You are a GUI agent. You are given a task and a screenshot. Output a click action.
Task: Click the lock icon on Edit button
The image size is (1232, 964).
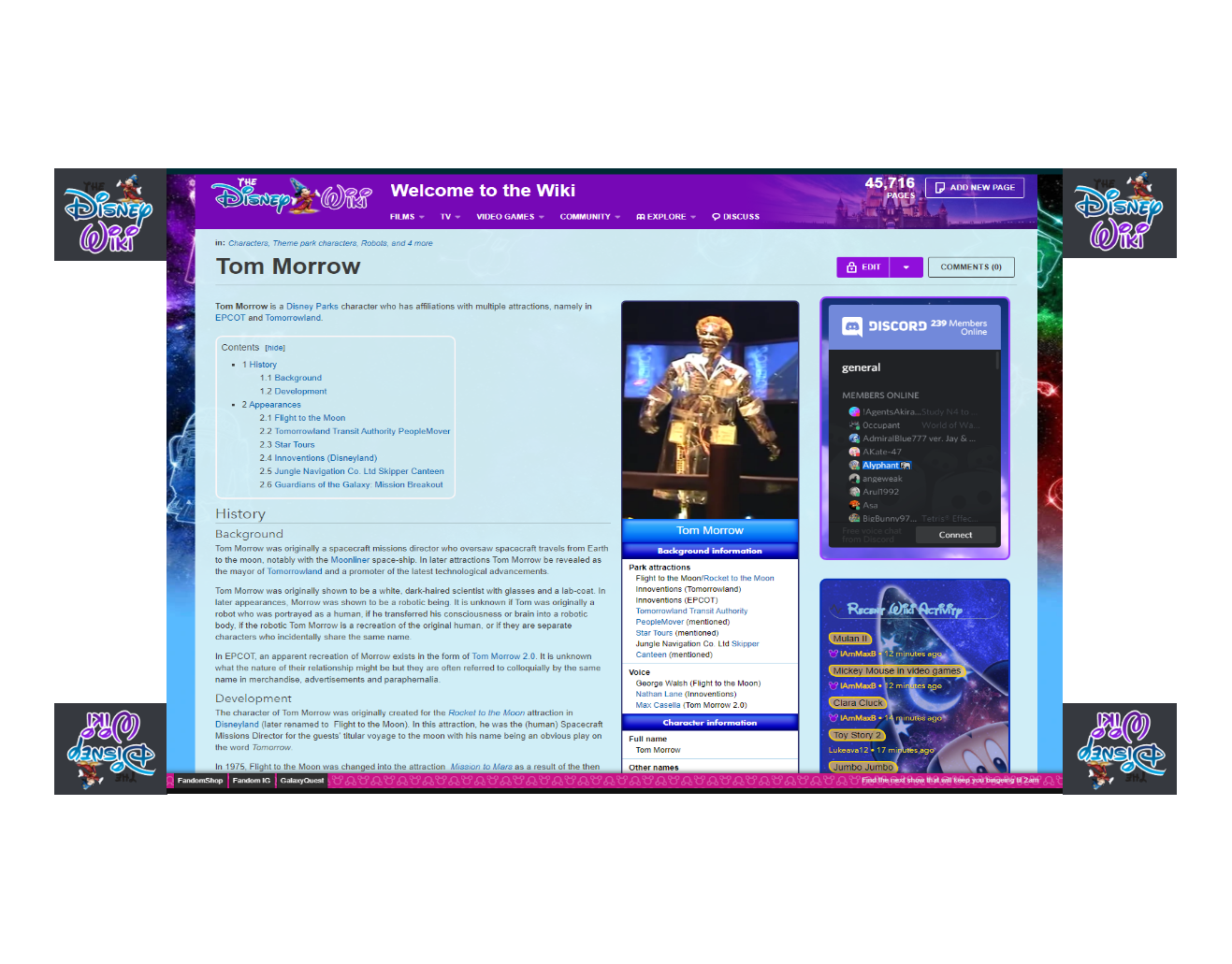(x=851, y=267)
